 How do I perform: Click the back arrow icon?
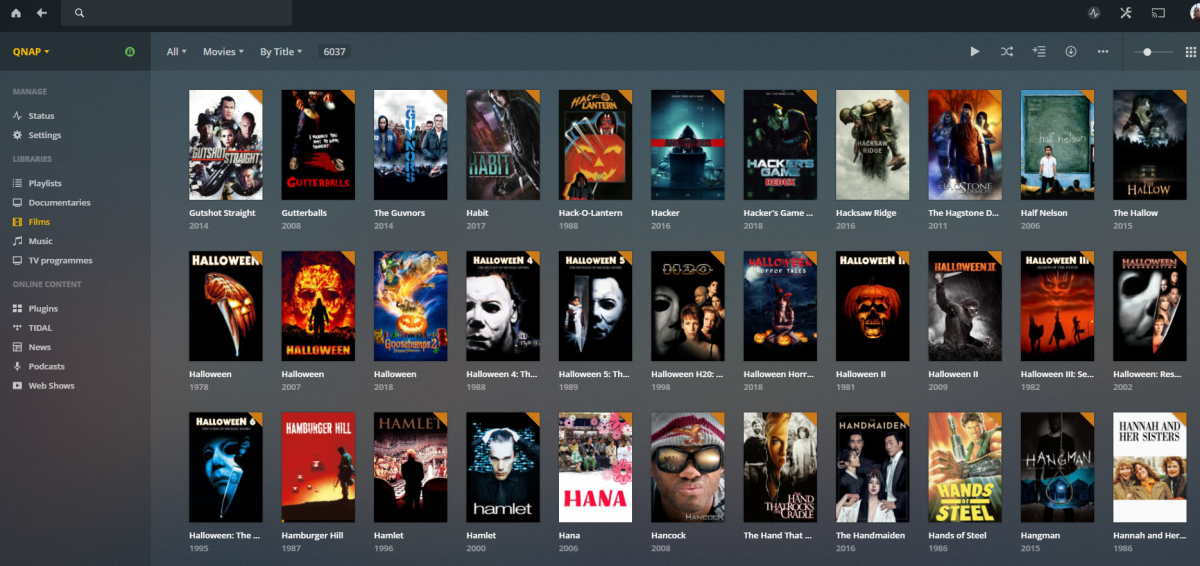(x=42, y=13)
